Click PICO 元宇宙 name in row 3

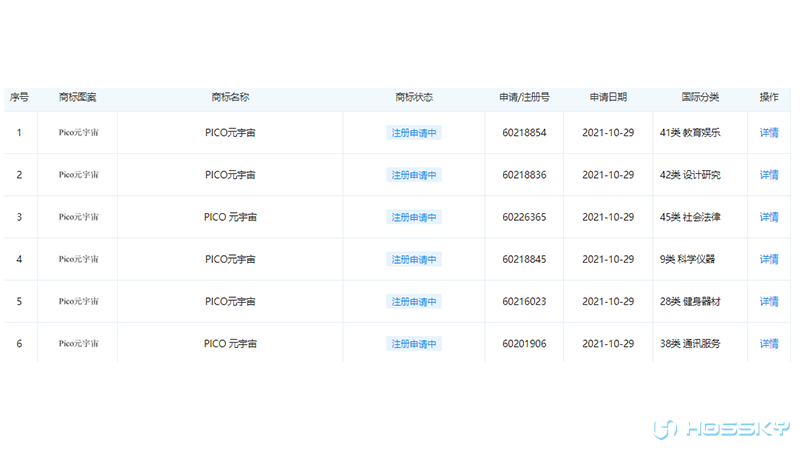pyautogui.click(x=230, y=217)
